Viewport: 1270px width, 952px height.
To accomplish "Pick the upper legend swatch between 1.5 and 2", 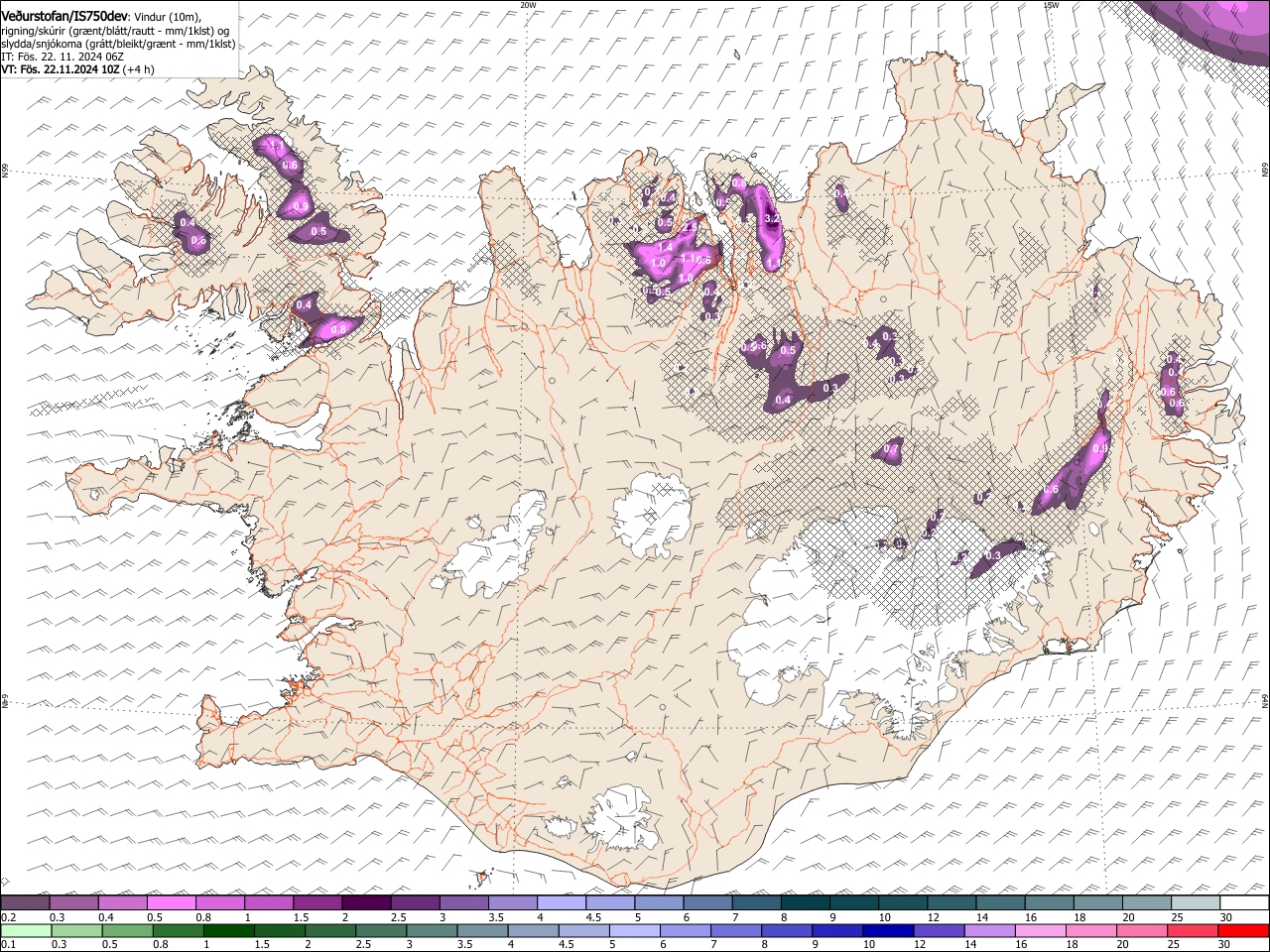I will point(317,902).
